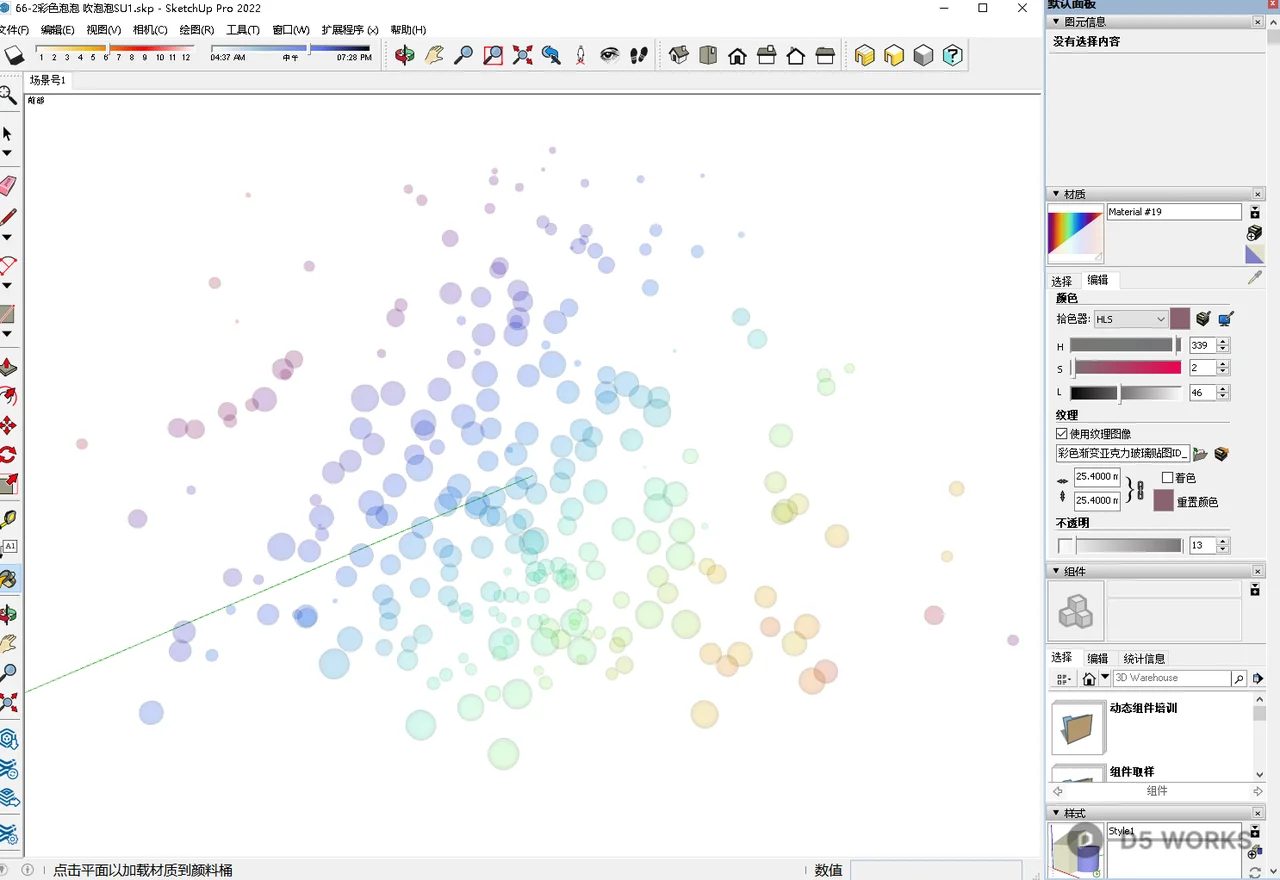The width and height of the screenshot is (1280, 880).
Task: Choose the Arc tool
Action: tap(8, 265)
